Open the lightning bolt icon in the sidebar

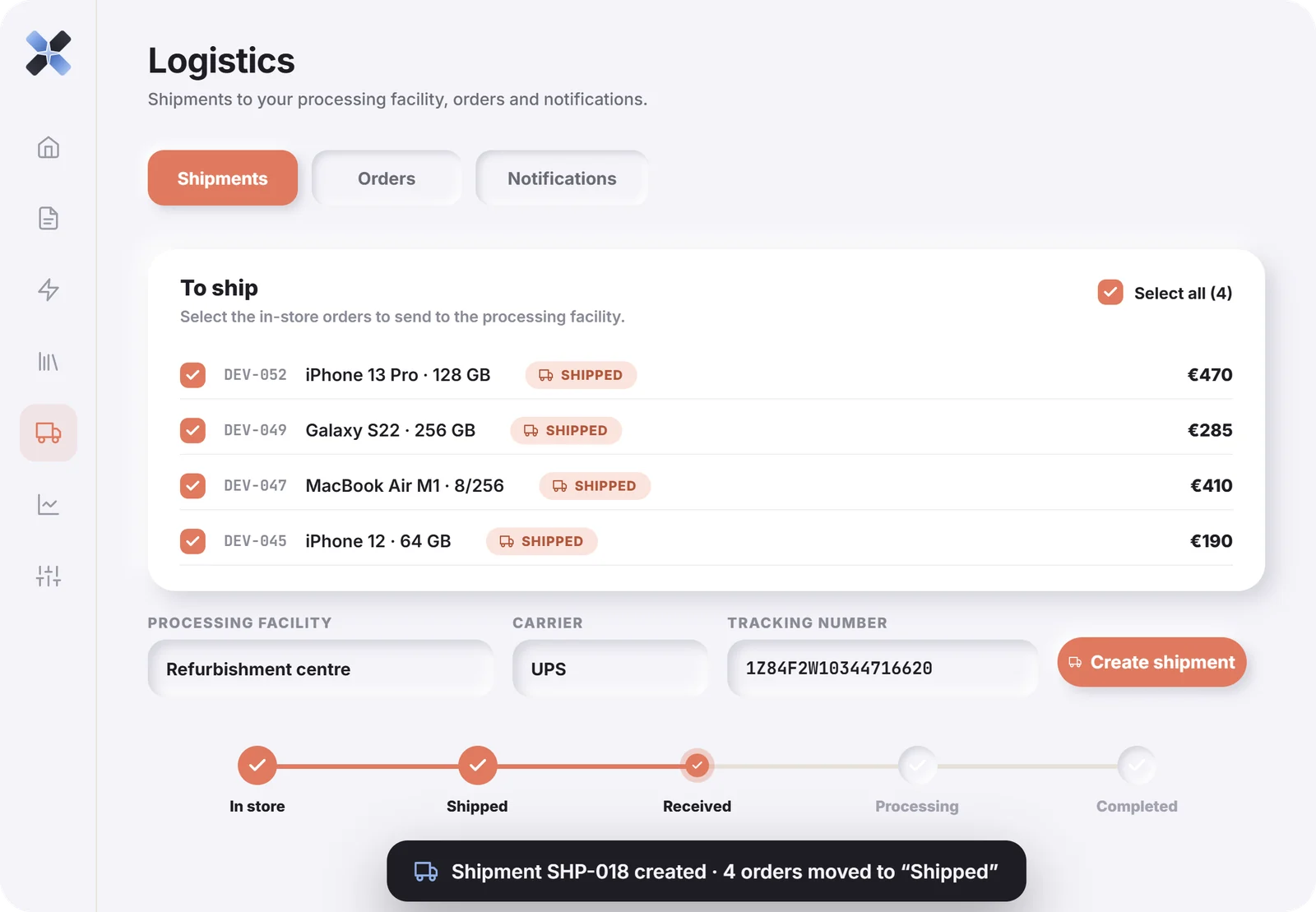coord(49,289)
